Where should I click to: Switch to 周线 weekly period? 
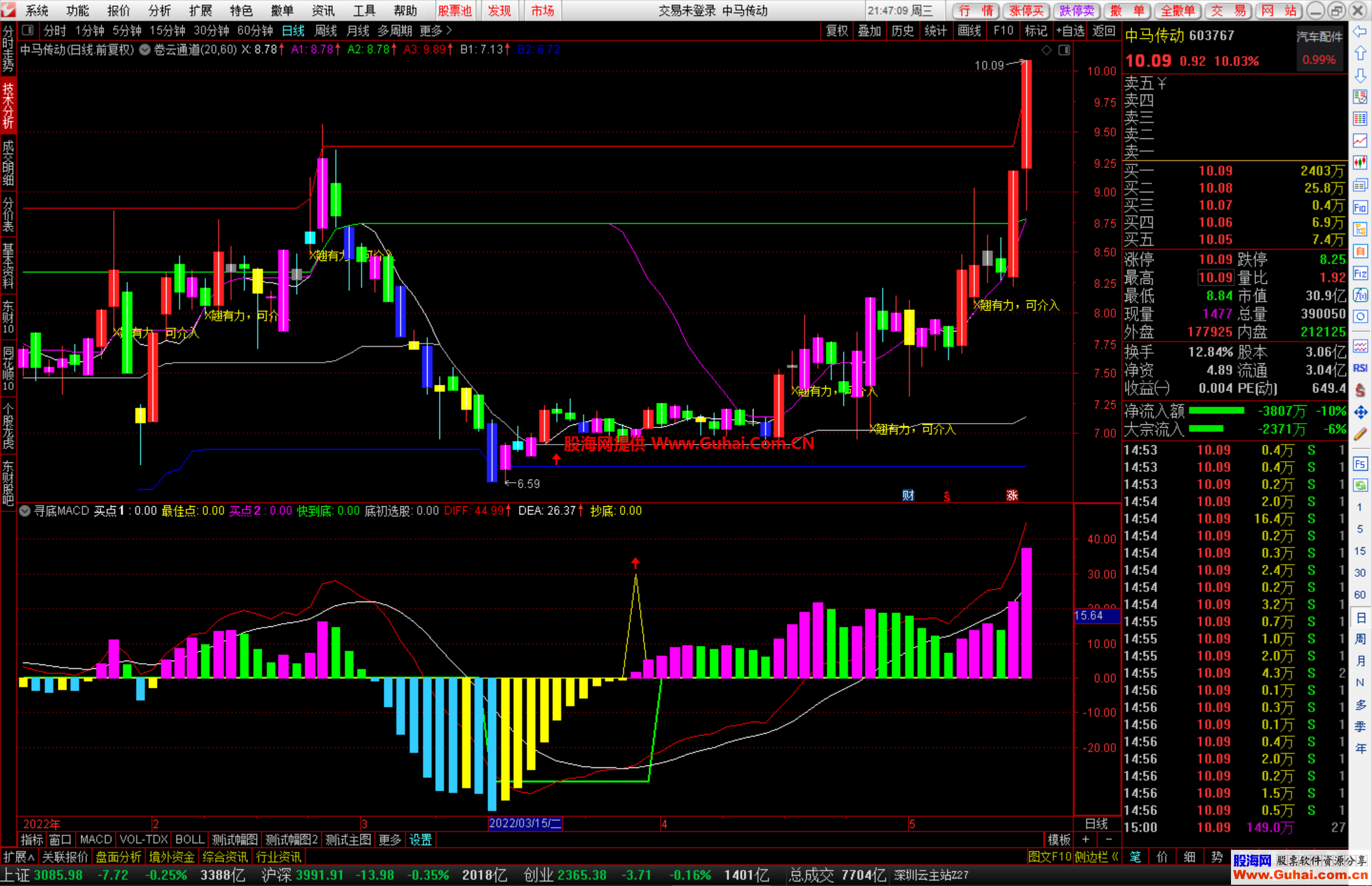point(326,30)
